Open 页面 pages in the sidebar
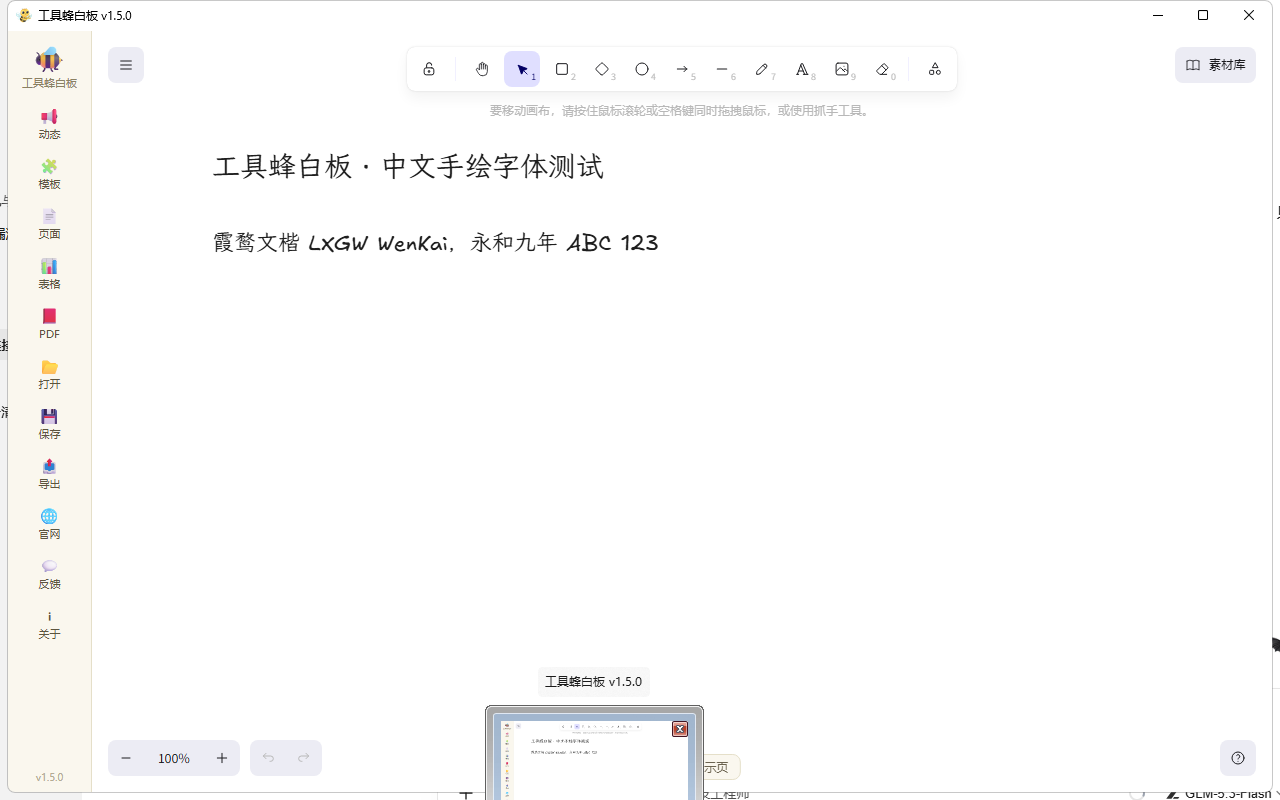The width and height of the screenshot is (1280, 800). click(49, 224)
